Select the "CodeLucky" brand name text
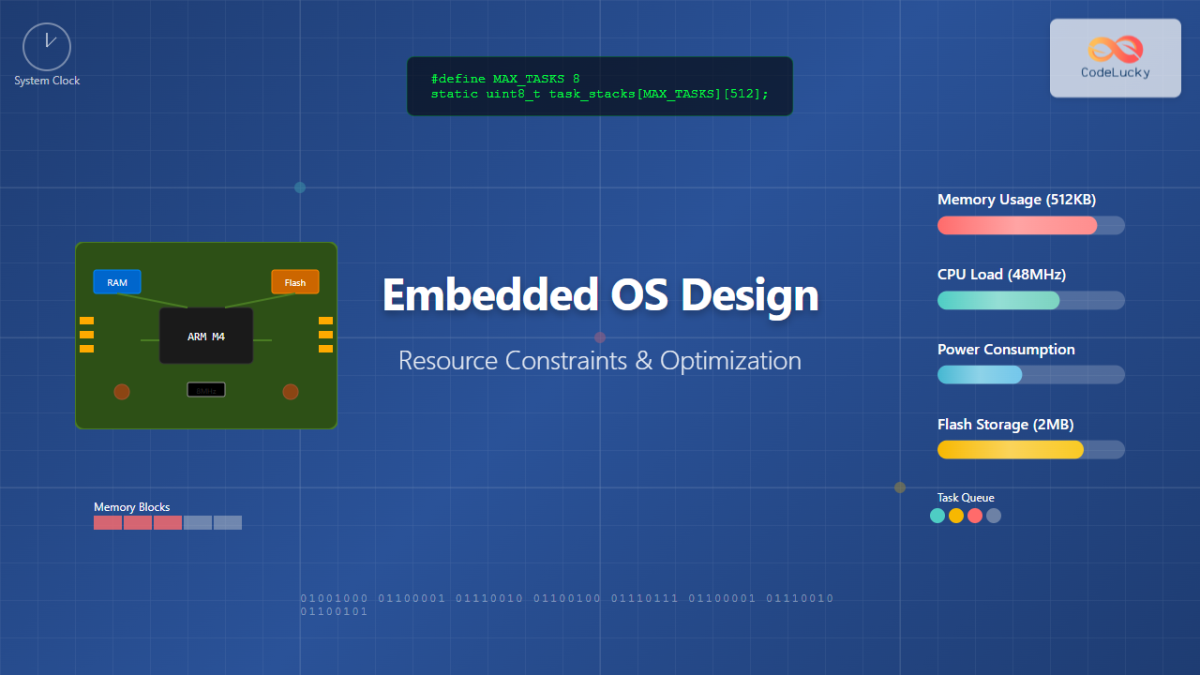Screen dimensions: 1200x675 [1115, 72]
